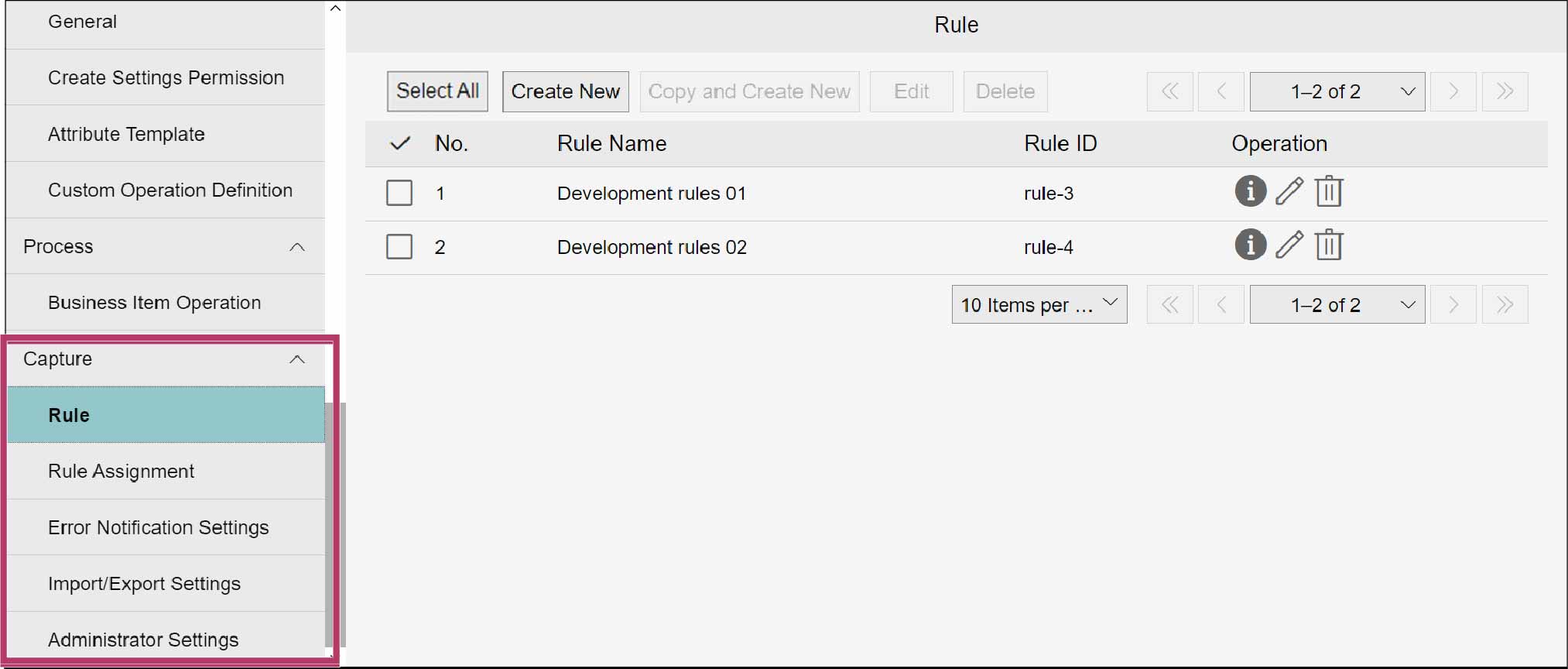1568x669 pixels.
Task: Collapse the Capture section
Action: coord(297,359)
